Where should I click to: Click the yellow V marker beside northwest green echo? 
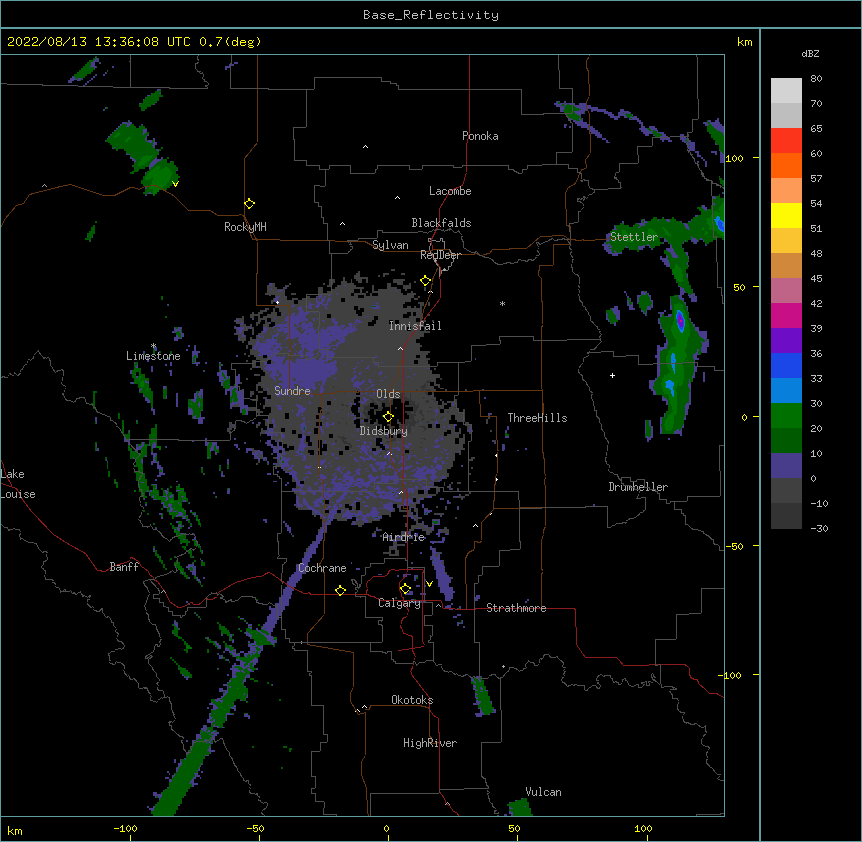[175, 184]
